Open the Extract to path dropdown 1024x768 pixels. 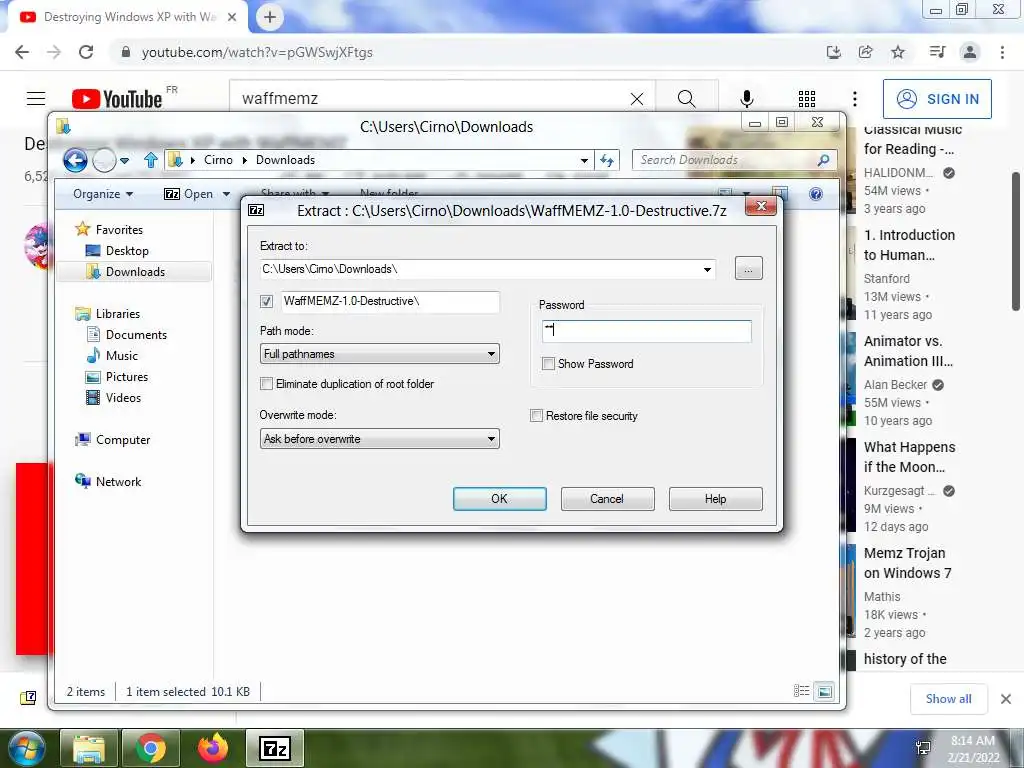pyautogui.click(x=707, y=269)
